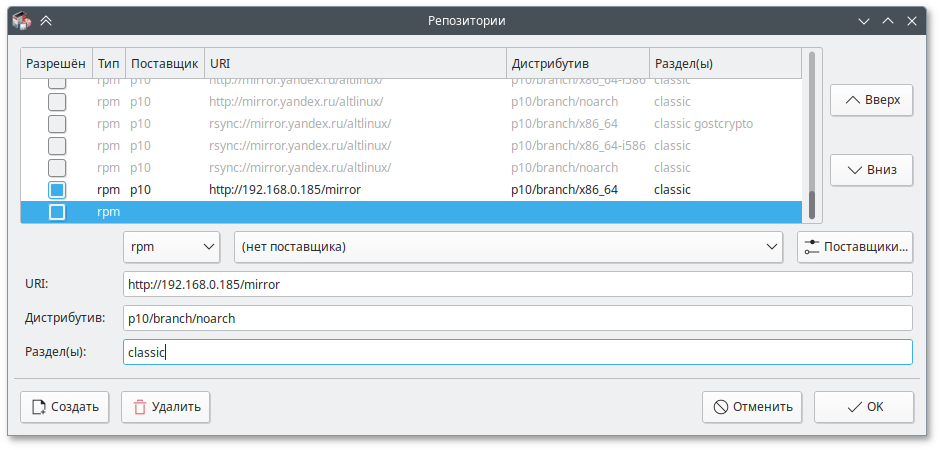The image size is (940, 450).
Task: Enable the http yandex noarch repository checkbox
Action: (58, 101)
